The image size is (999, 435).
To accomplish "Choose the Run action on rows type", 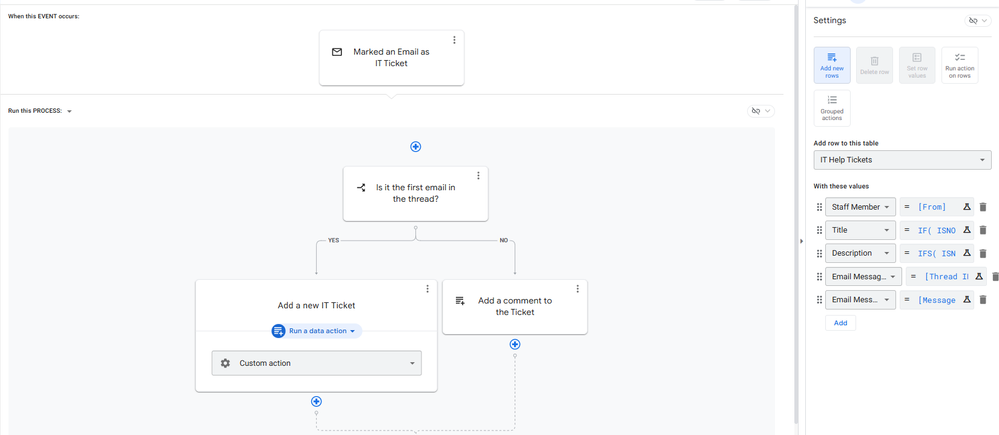I will [959, 65].
